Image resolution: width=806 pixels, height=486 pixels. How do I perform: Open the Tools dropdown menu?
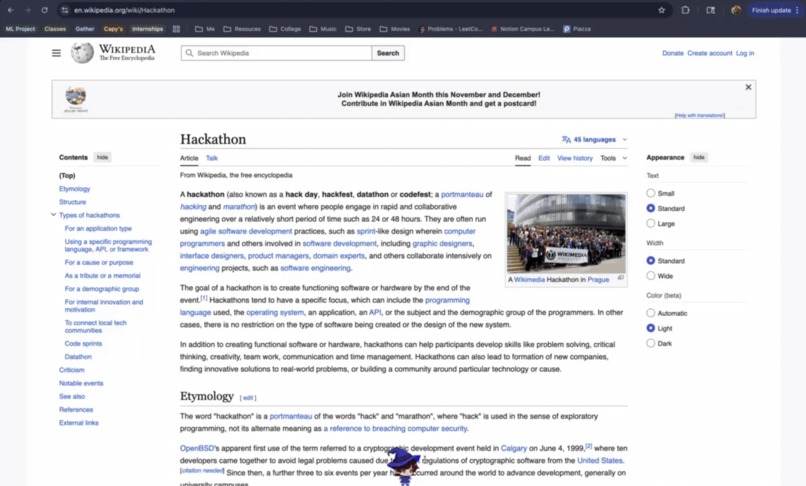coord(614,158)
